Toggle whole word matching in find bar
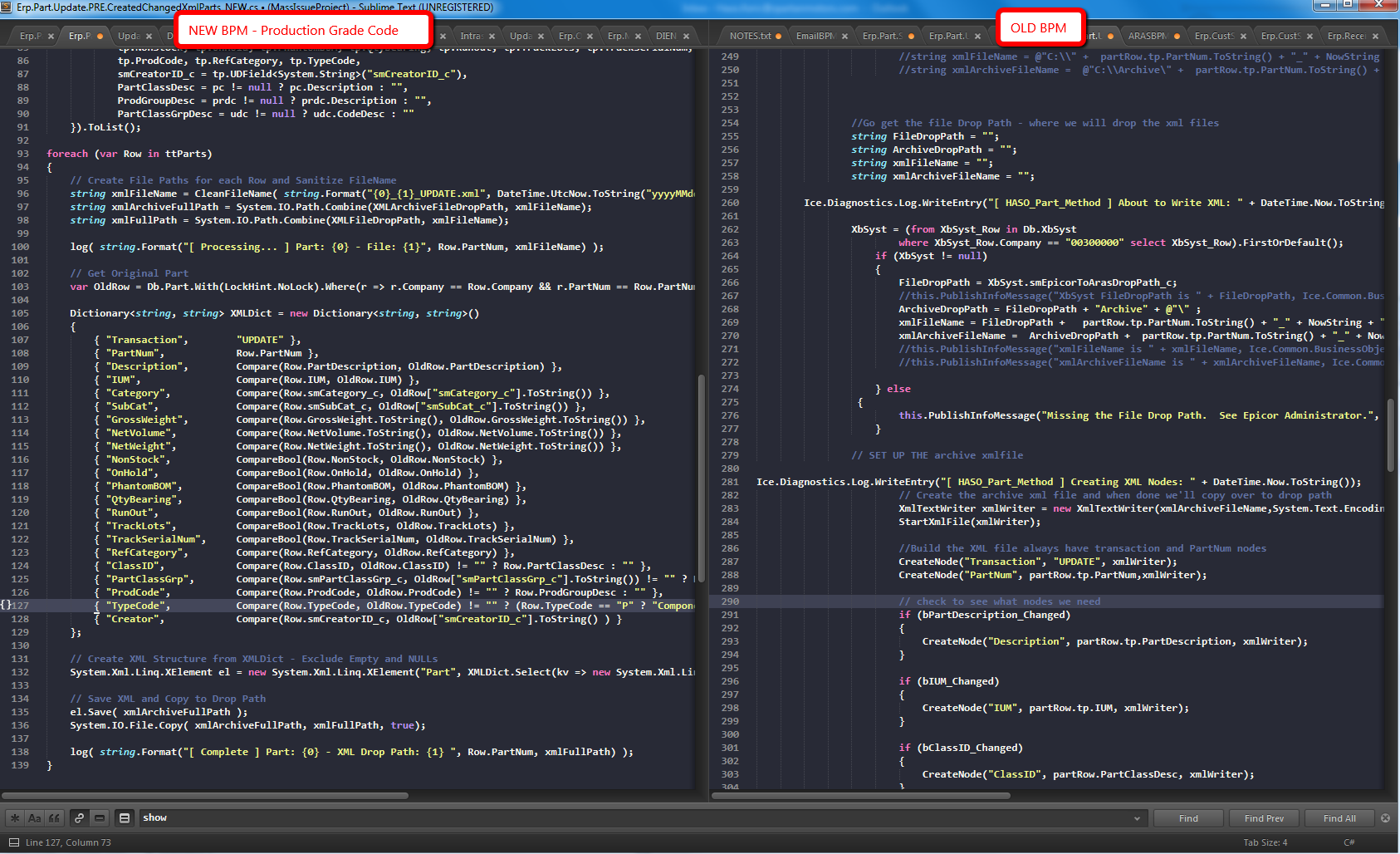The image size is (1400, 854). [54, 818]
